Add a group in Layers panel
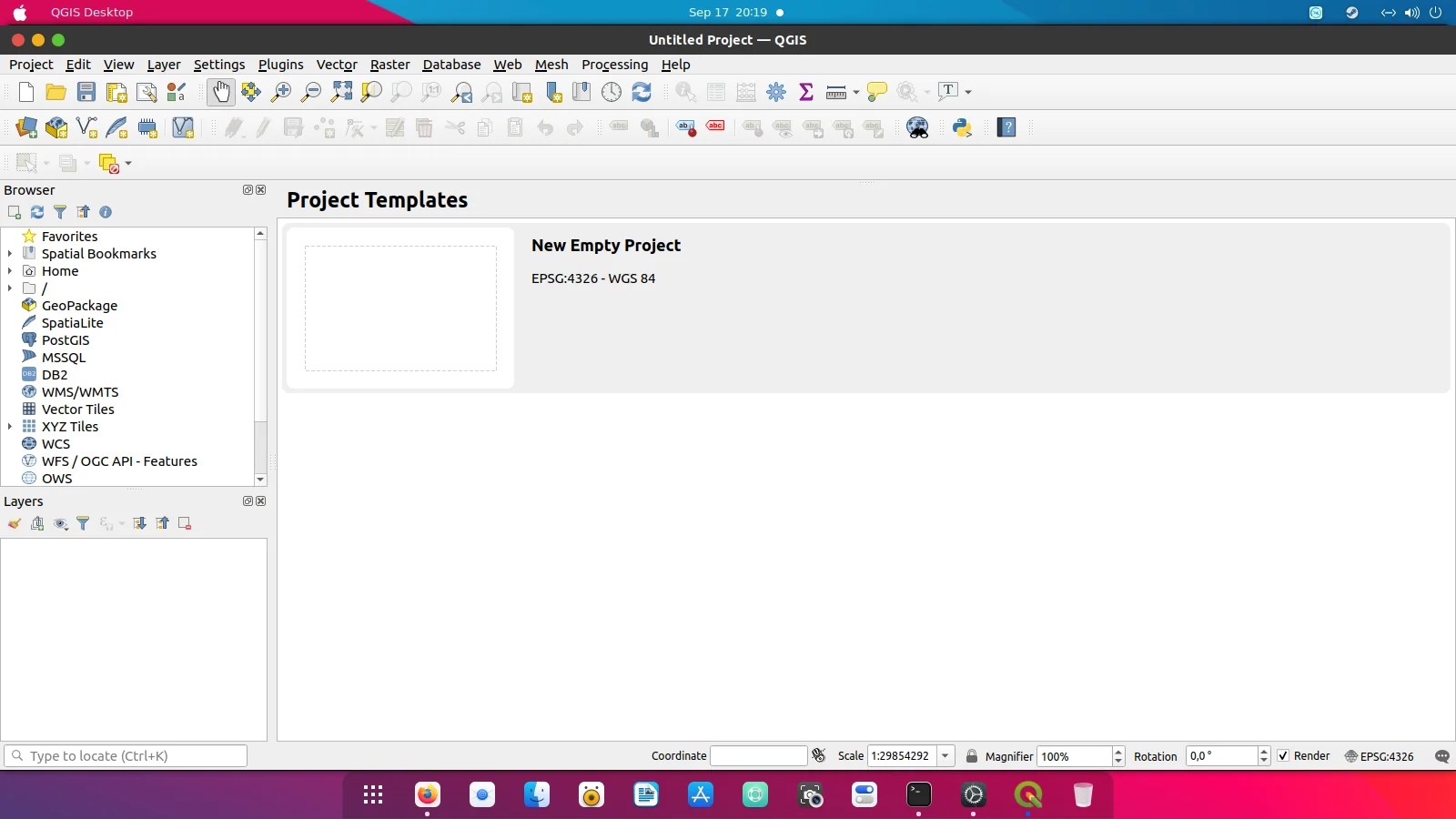This screenshot has width=1456, height=819. (37, 523)
